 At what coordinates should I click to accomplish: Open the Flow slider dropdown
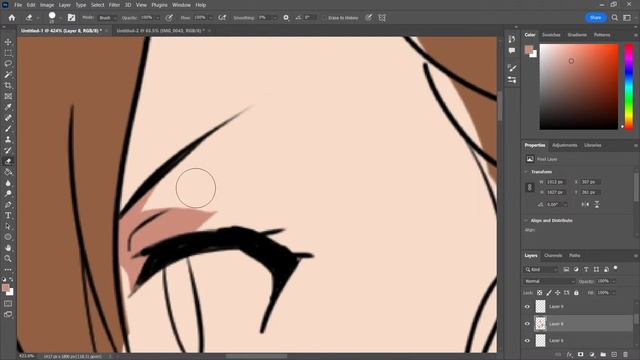click(x=210, y=18)
